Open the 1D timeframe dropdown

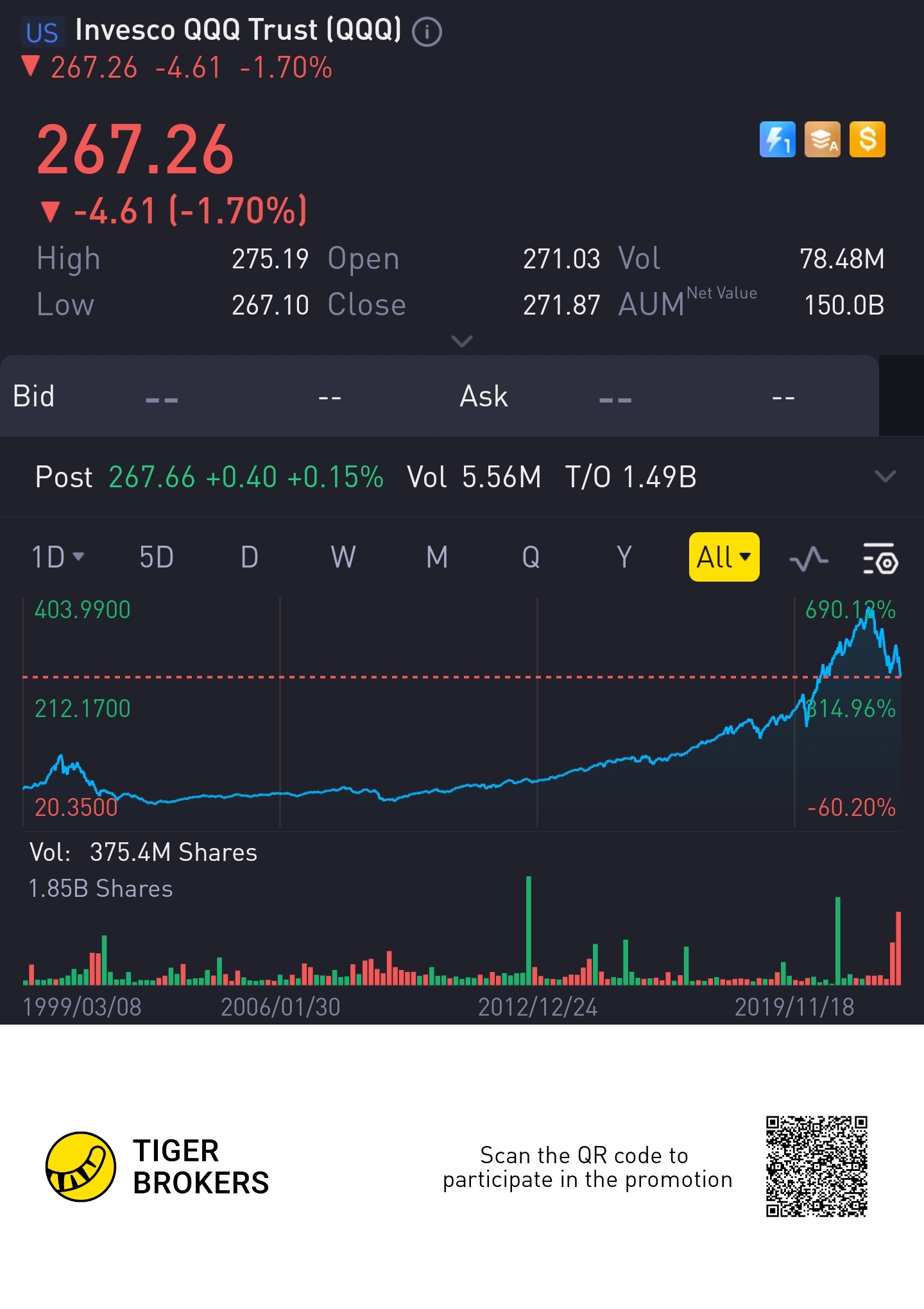point(58,557)
